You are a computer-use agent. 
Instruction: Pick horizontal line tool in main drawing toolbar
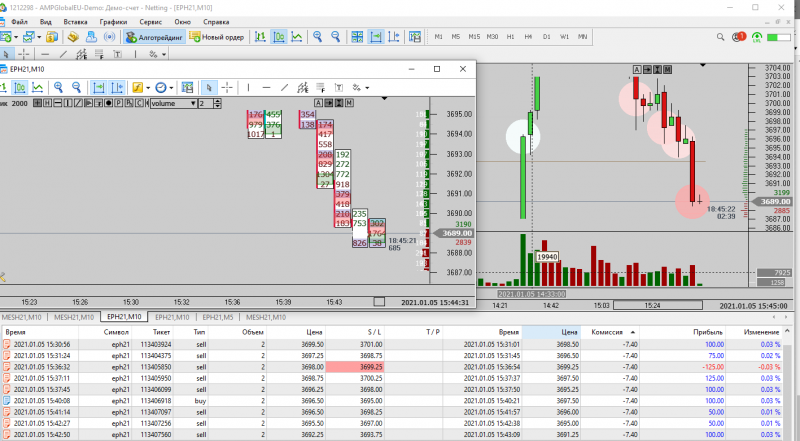pyautogui.click(x=45, y=54)
